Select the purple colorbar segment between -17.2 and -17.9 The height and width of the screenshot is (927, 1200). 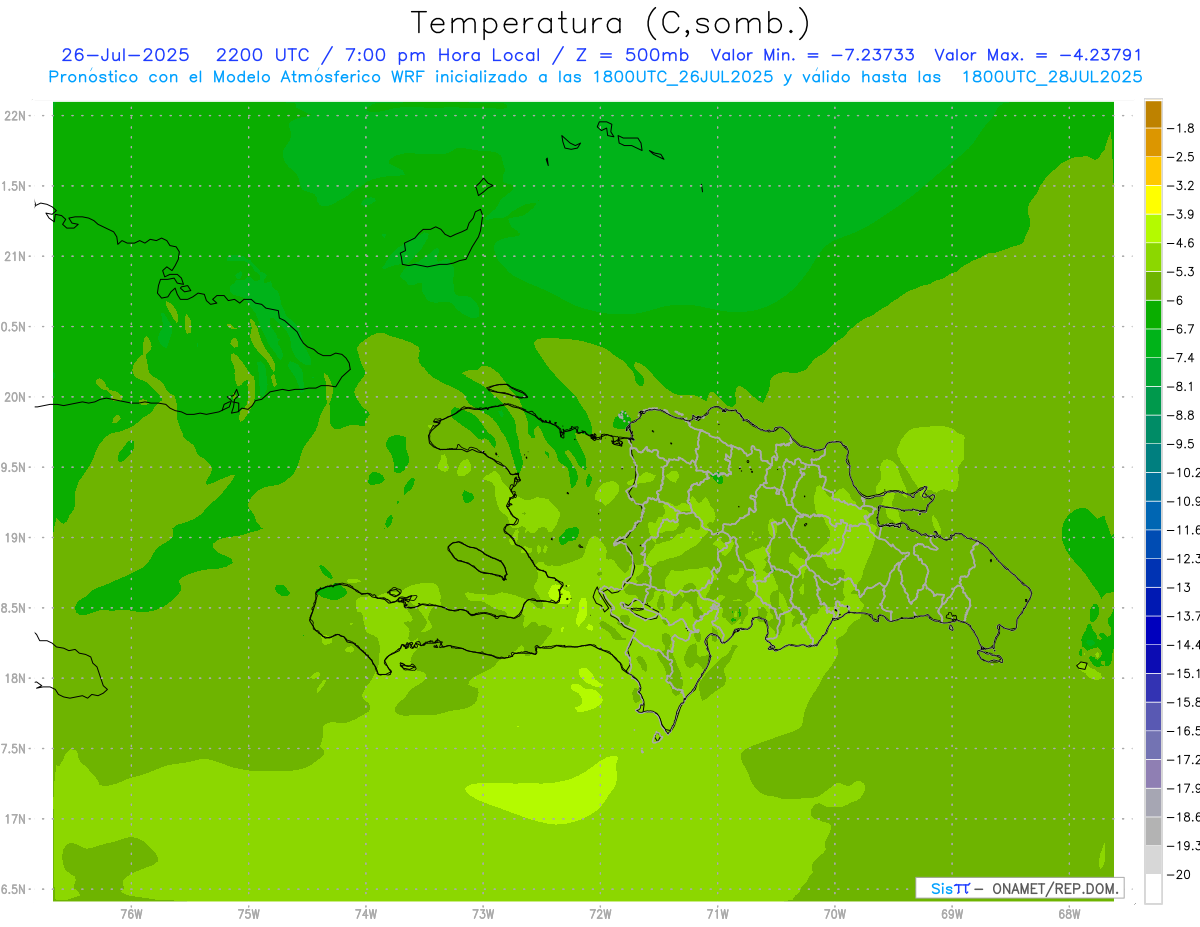[x=1153, y=774]
